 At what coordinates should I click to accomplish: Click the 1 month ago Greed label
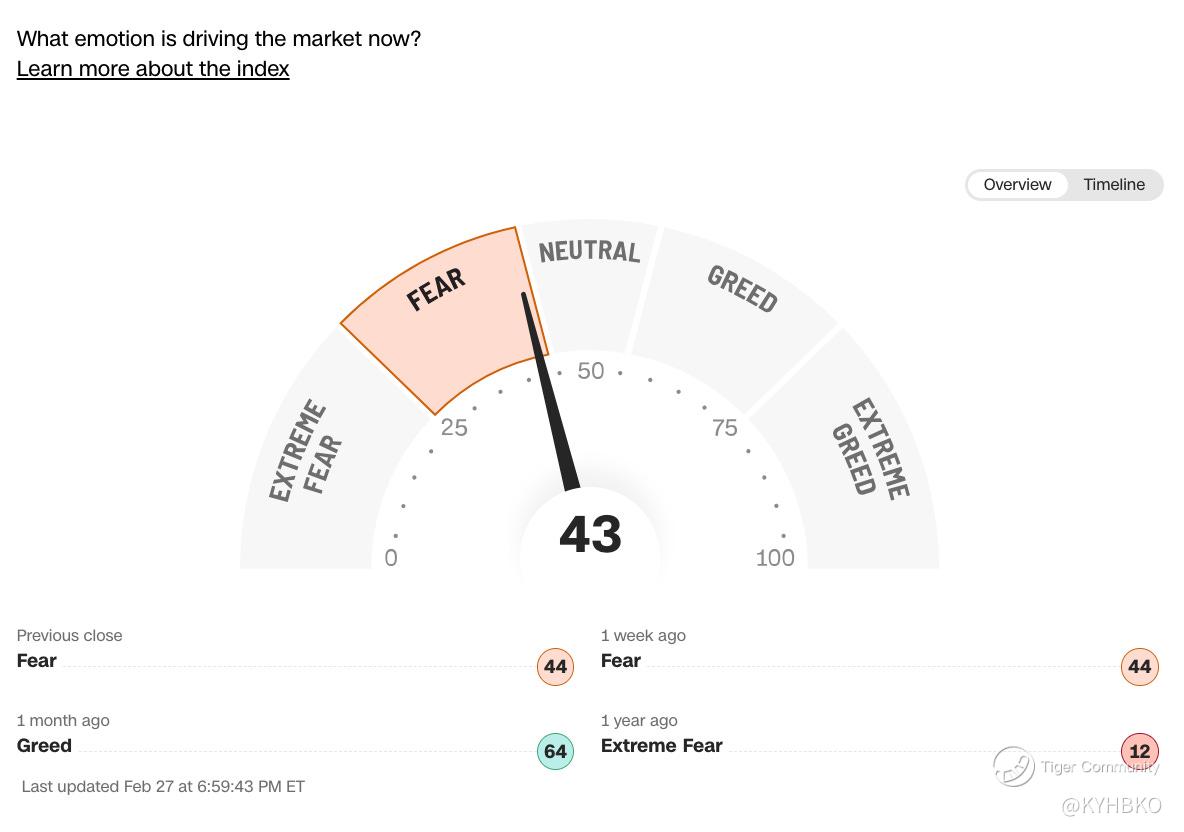pyautogui.click(x=44, y=746)
